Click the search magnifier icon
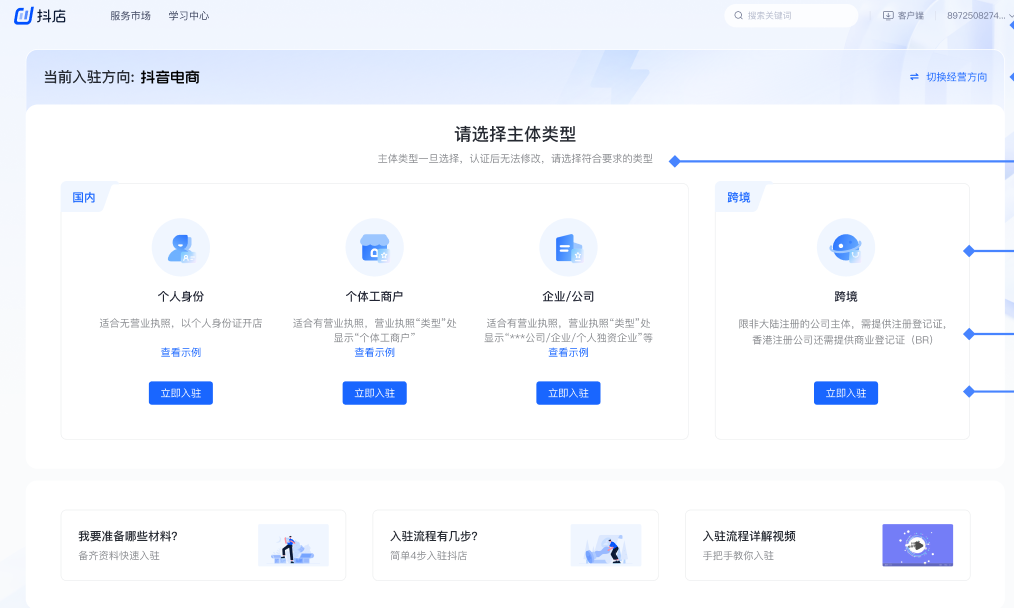 coord(739,16)
